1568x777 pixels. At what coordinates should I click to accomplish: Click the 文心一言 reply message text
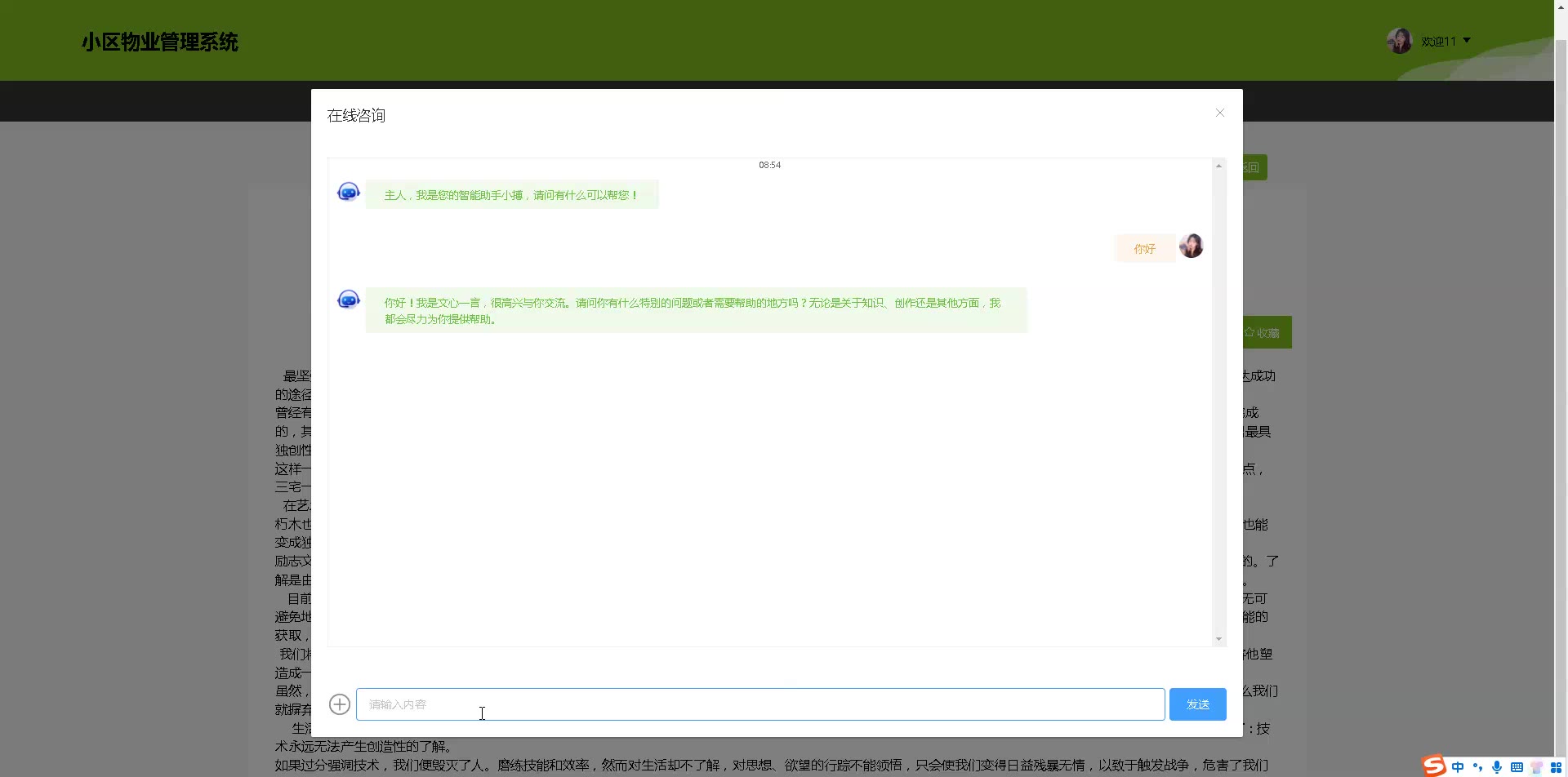[696, 310]
